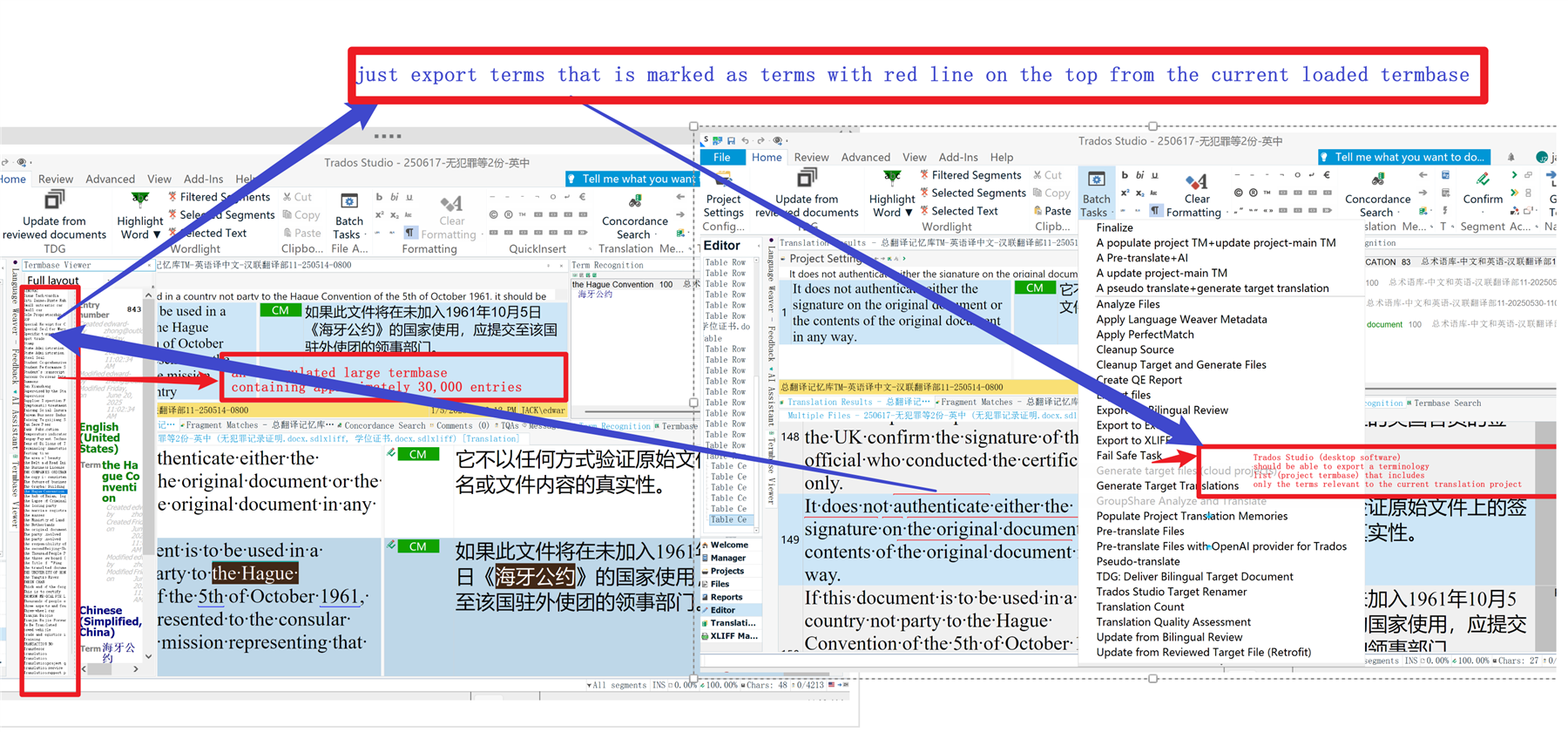Toggle superscript in right window ribbon
Viewport: 1568px width, 732px height.
pos(1125,193)
